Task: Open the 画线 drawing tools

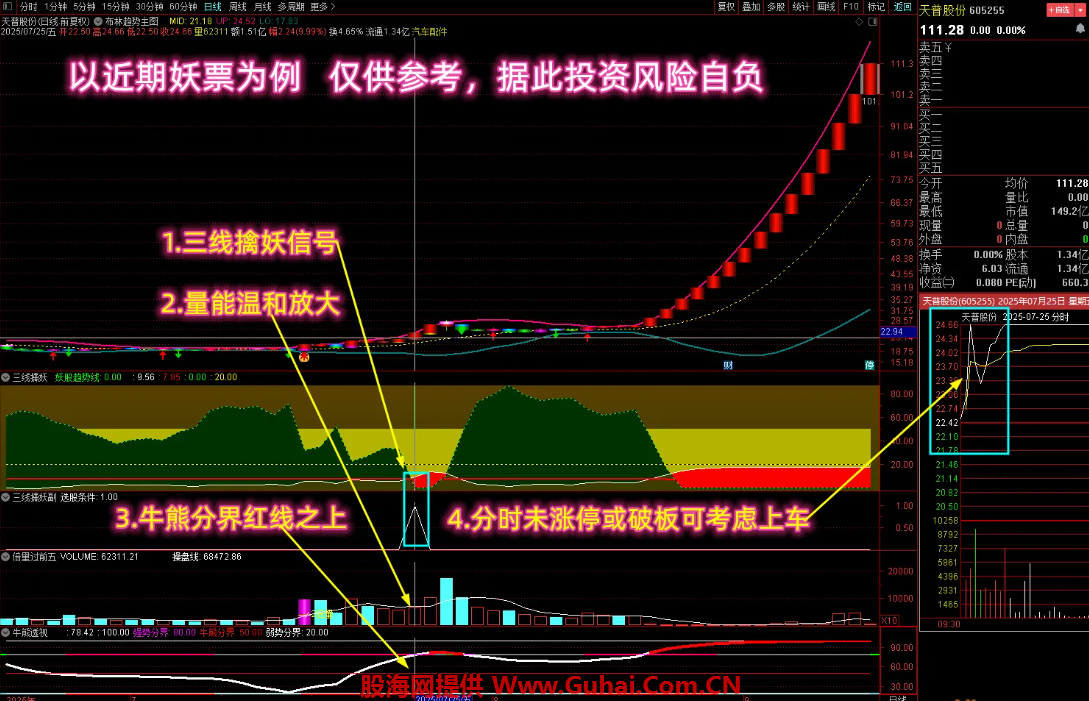Action: tap(826, 6)
